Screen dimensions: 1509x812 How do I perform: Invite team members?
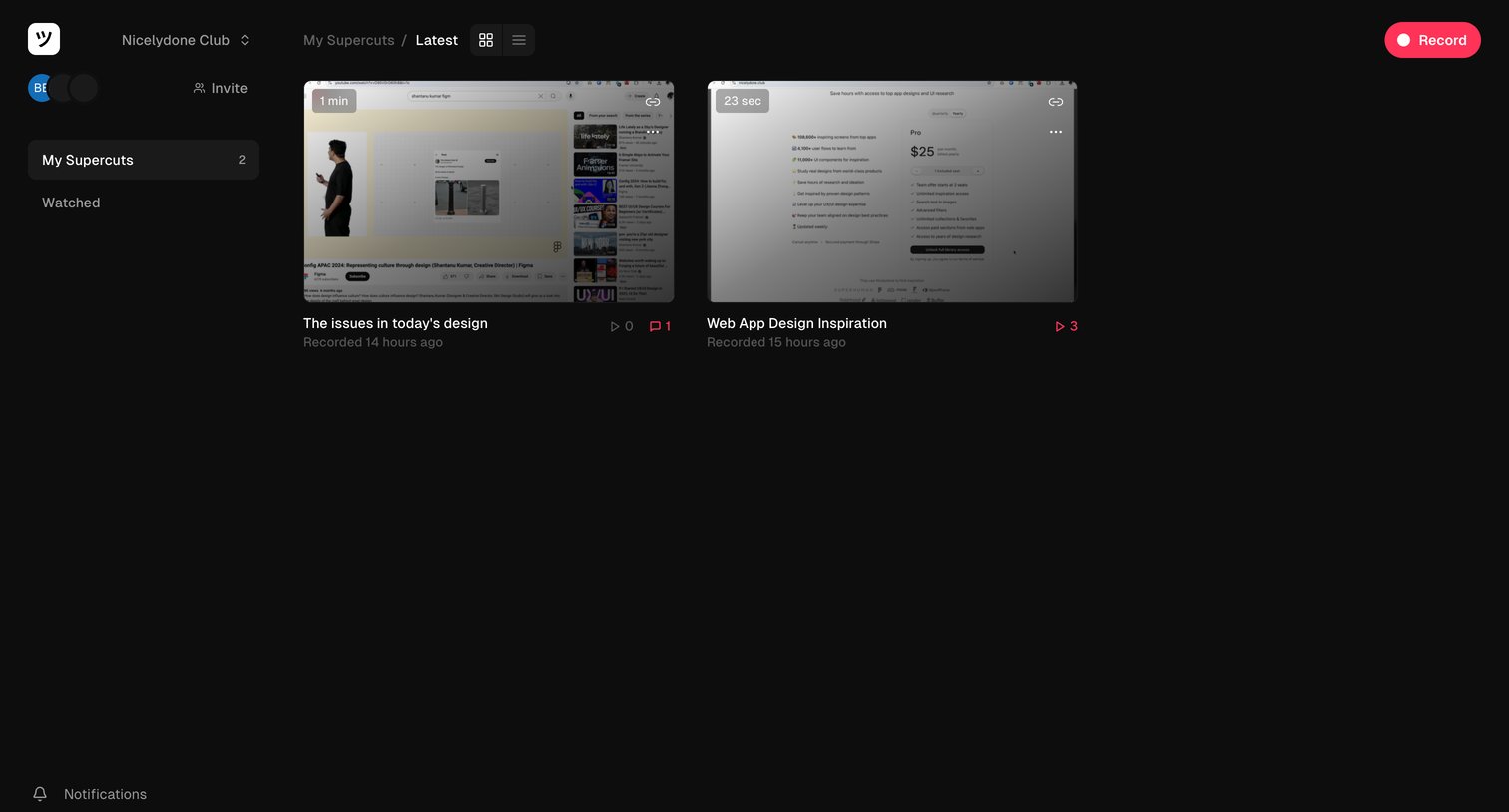point(220,88)
